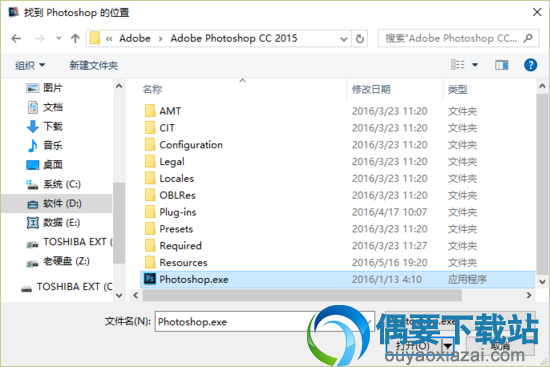Click the file list horizontal scrollbar thumb
Image resolution: width=550 pixels, height=367 pixels.
click(x=302, y=295)
